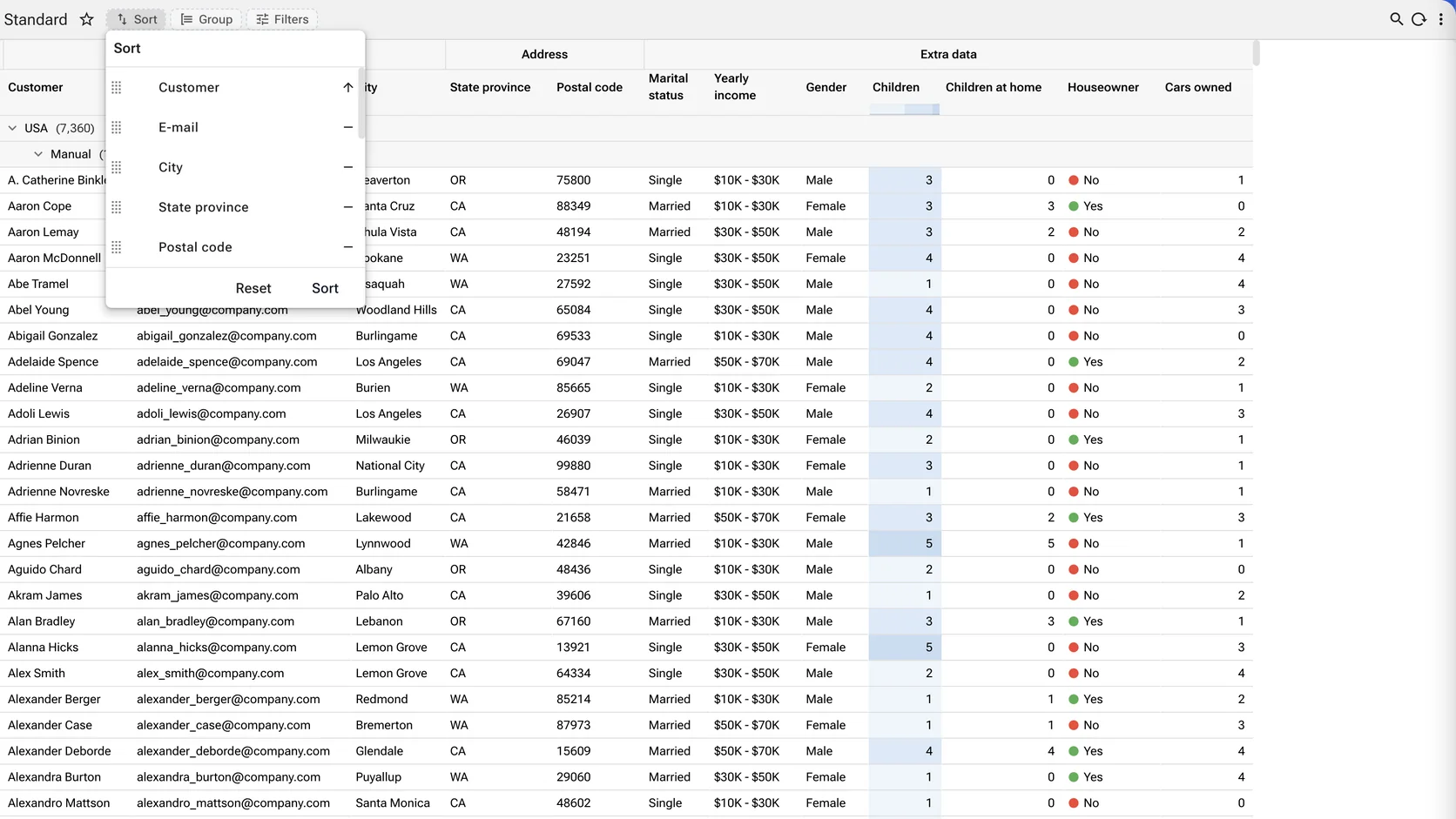Click the Reset button in Sort panel
Screen dimensions: 1456x819
tap(253, 288)
